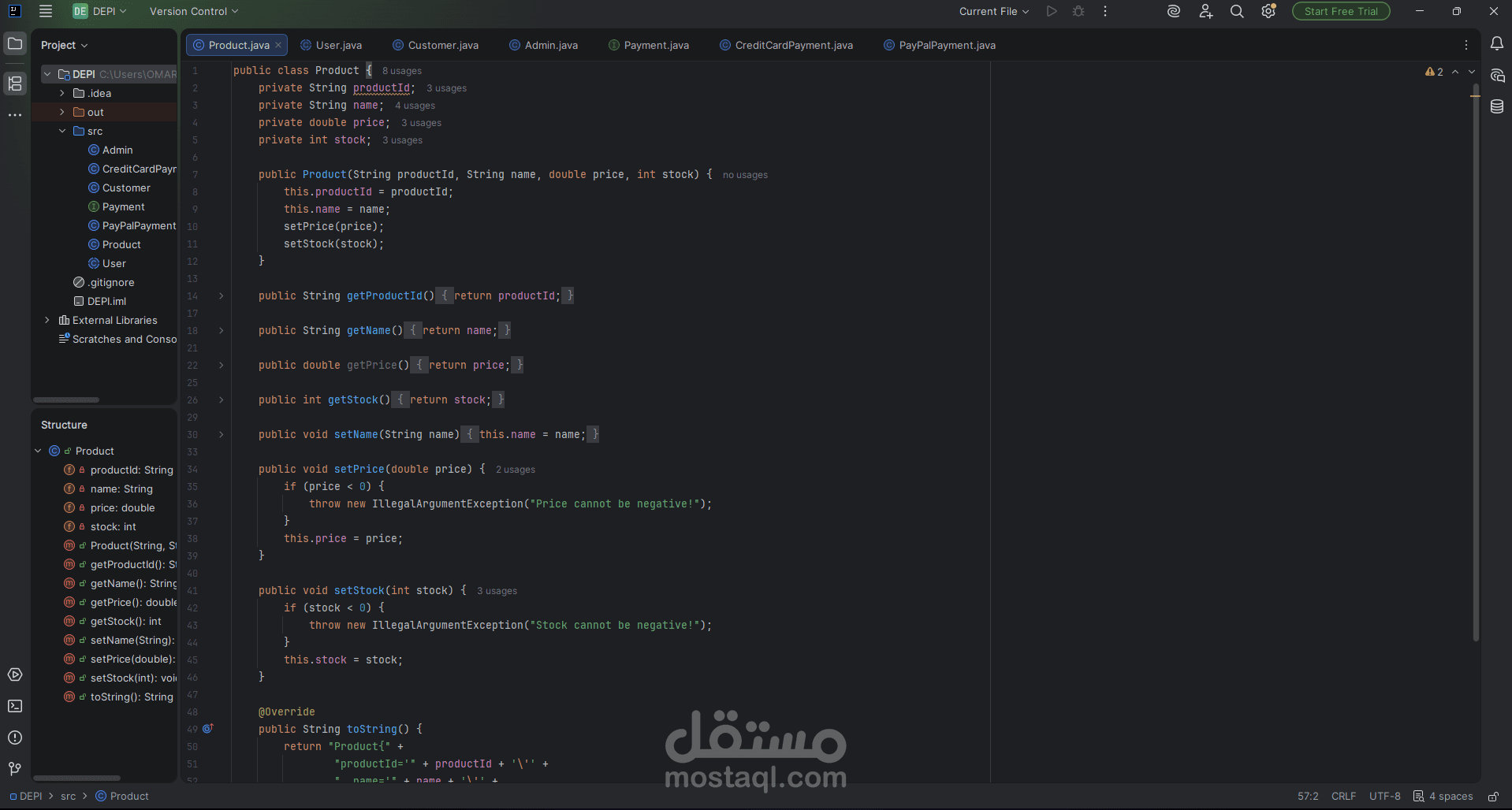Go to next highlighted problem
The height and width of the screenshot is (810, 1512).
pyautogui.click(x=1472, y=72)
